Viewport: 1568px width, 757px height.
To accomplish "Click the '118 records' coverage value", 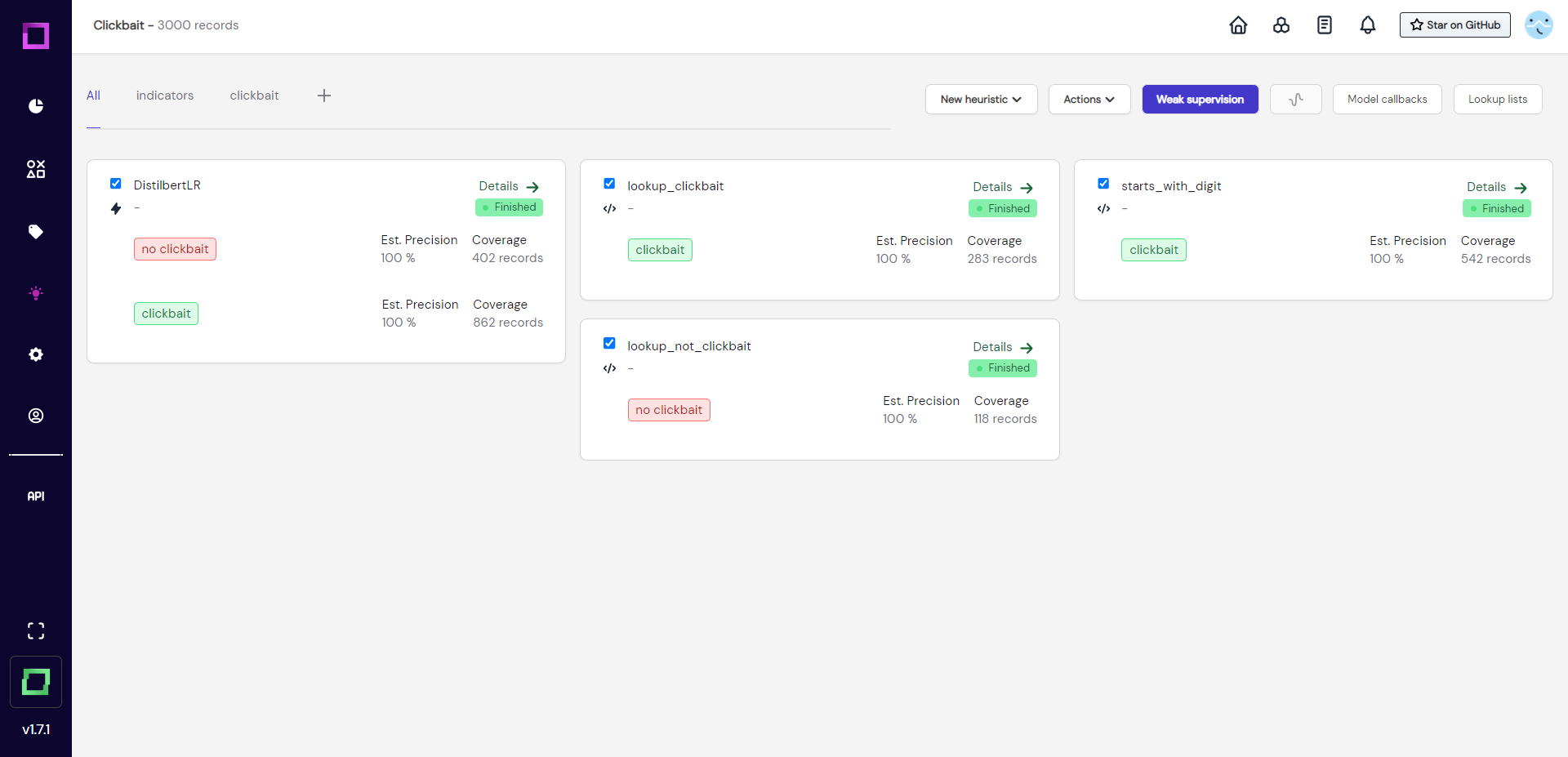I will click(1005, 419).
